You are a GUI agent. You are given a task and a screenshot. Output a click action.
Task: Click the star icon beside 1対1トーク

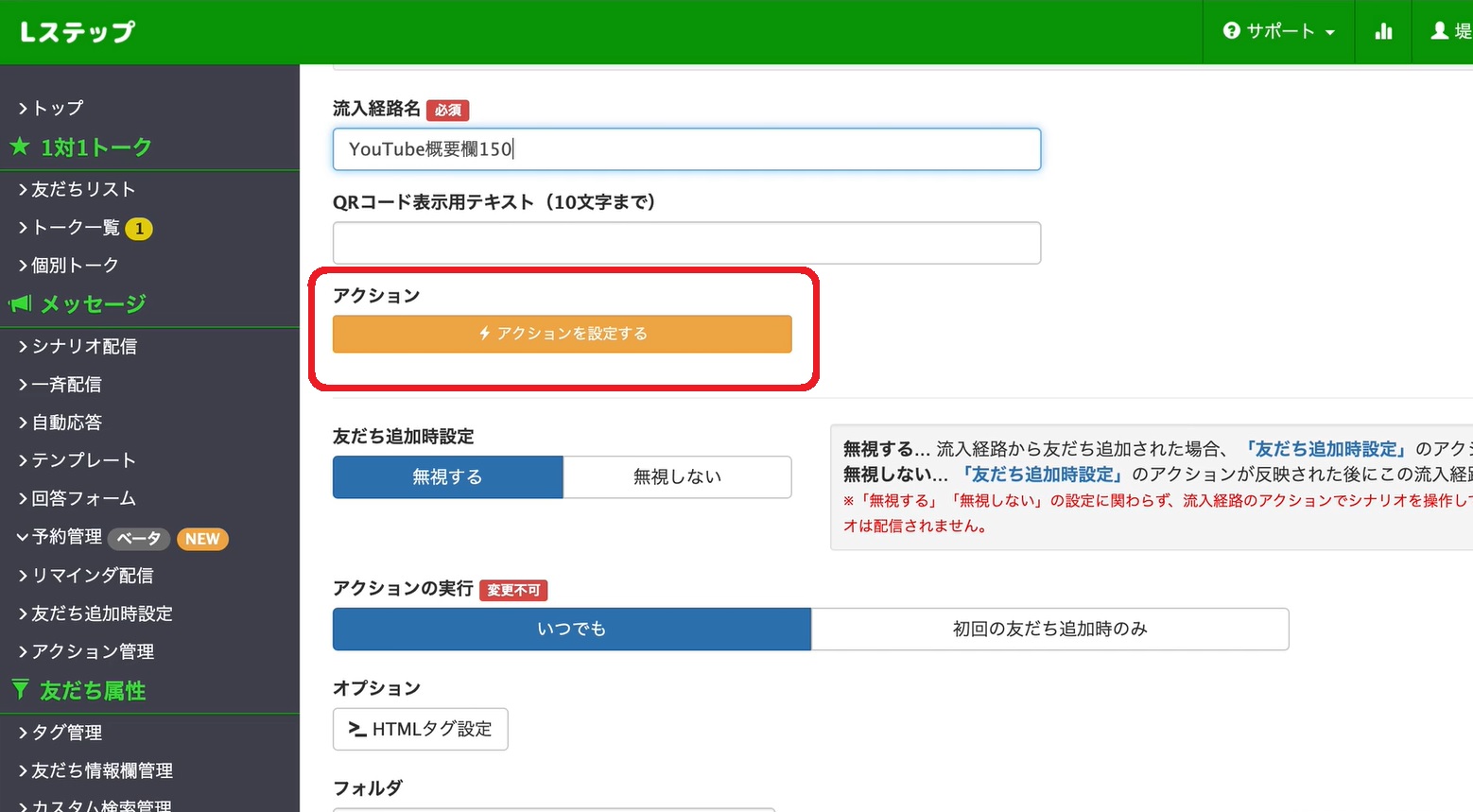20,147
